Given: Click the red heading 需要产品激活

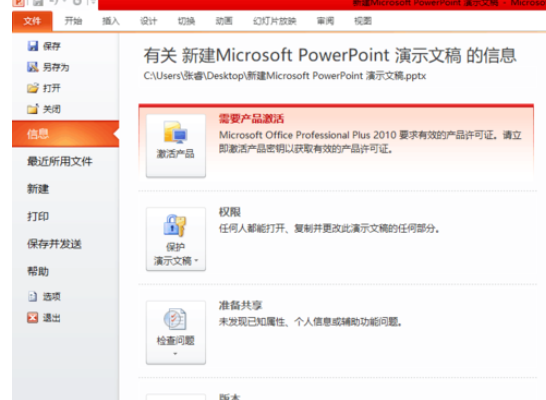Looking at the screenshot, I should pos(251,119).
